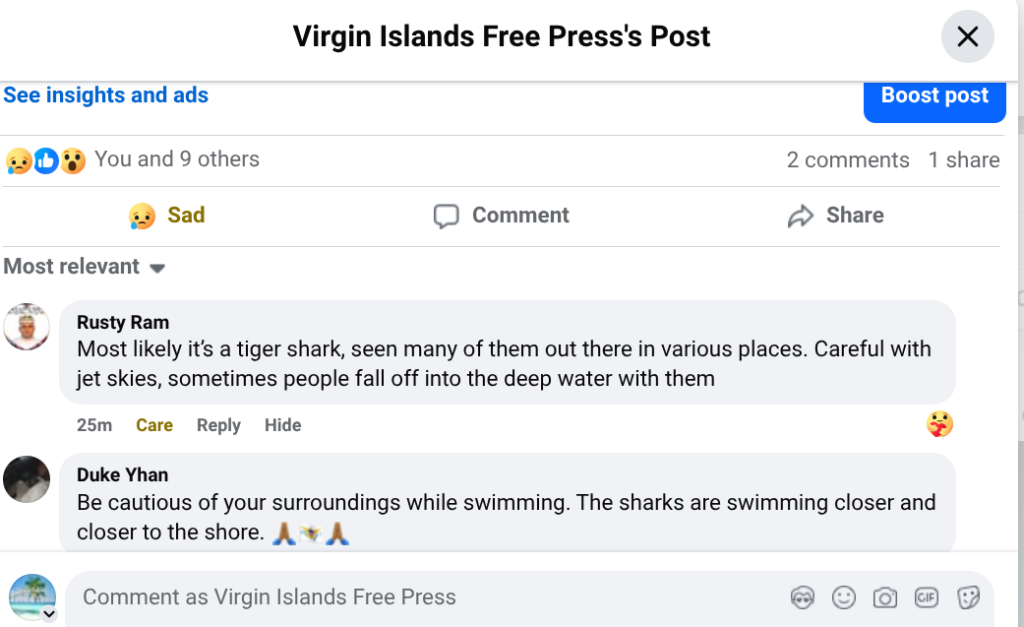The width and height of the screenshot is (1024, 627).
Task: View the 1 share count
Action: coord(963,160)
